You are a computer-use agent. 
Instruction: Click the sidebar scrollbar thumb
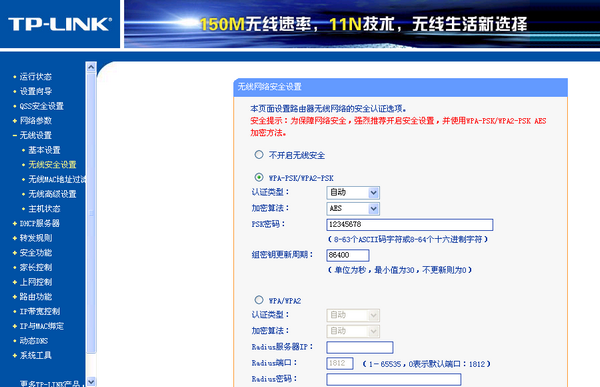pos(91,212)
